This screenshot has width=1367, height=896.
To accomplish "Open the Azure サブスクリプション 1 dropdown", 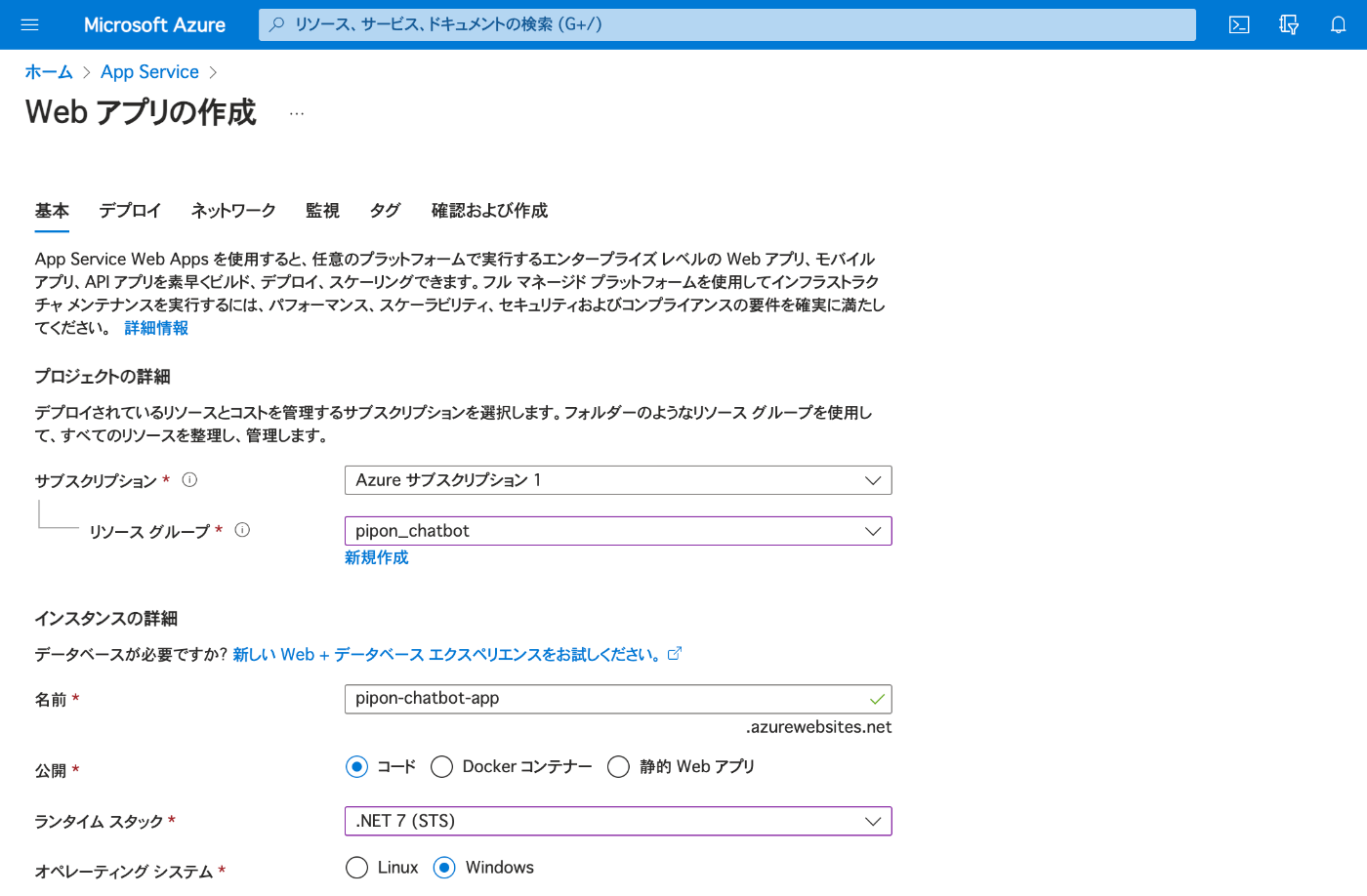I will pyautogui.click(x=618, y=480).
